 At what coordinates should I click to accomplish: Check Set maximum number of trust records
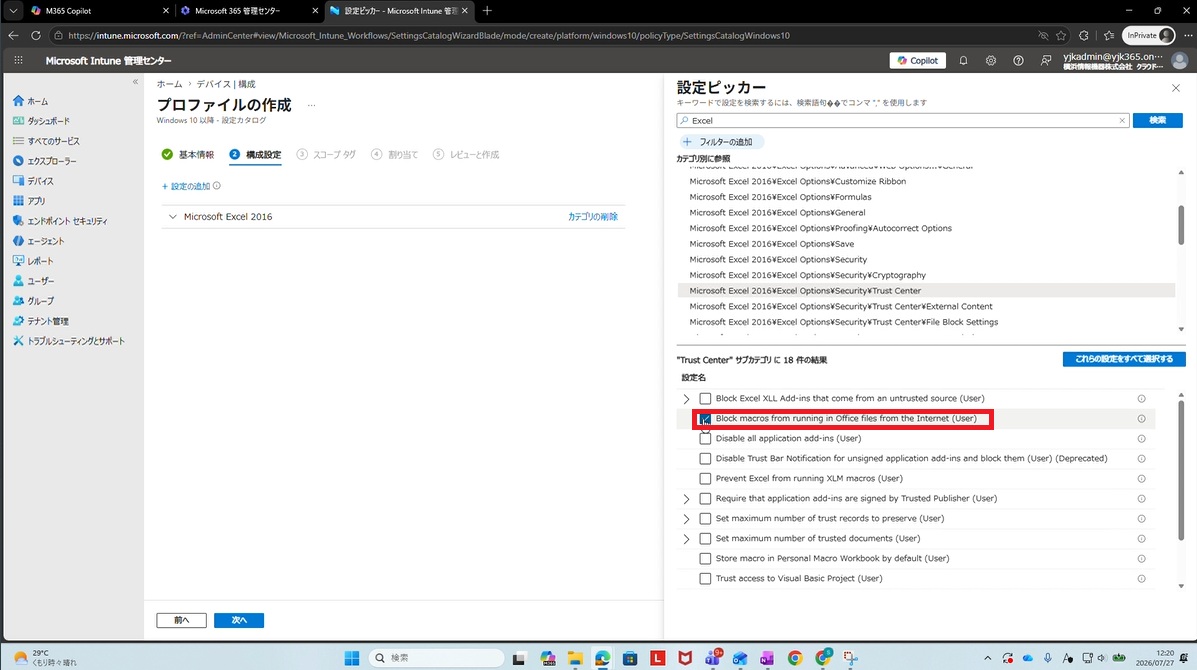tap(705, 519)
